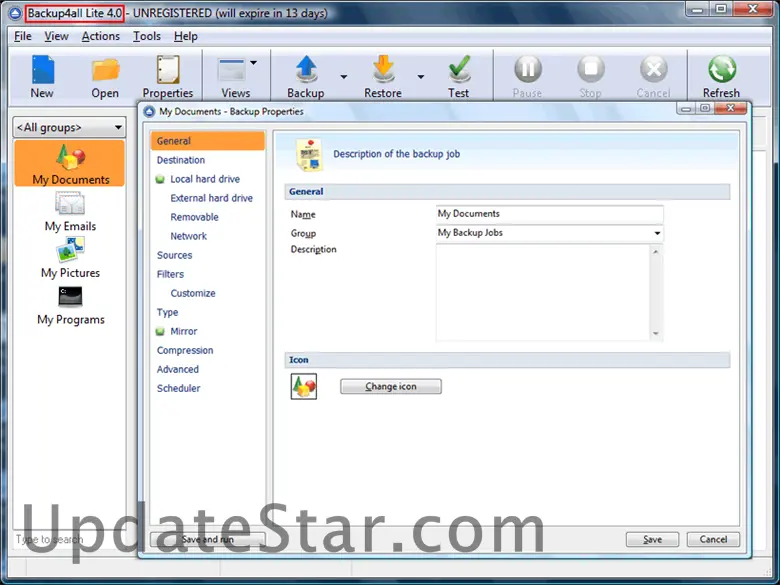Open the Restore dropdown arrow
The image size is (780, 585).
(x=421, y=77)
